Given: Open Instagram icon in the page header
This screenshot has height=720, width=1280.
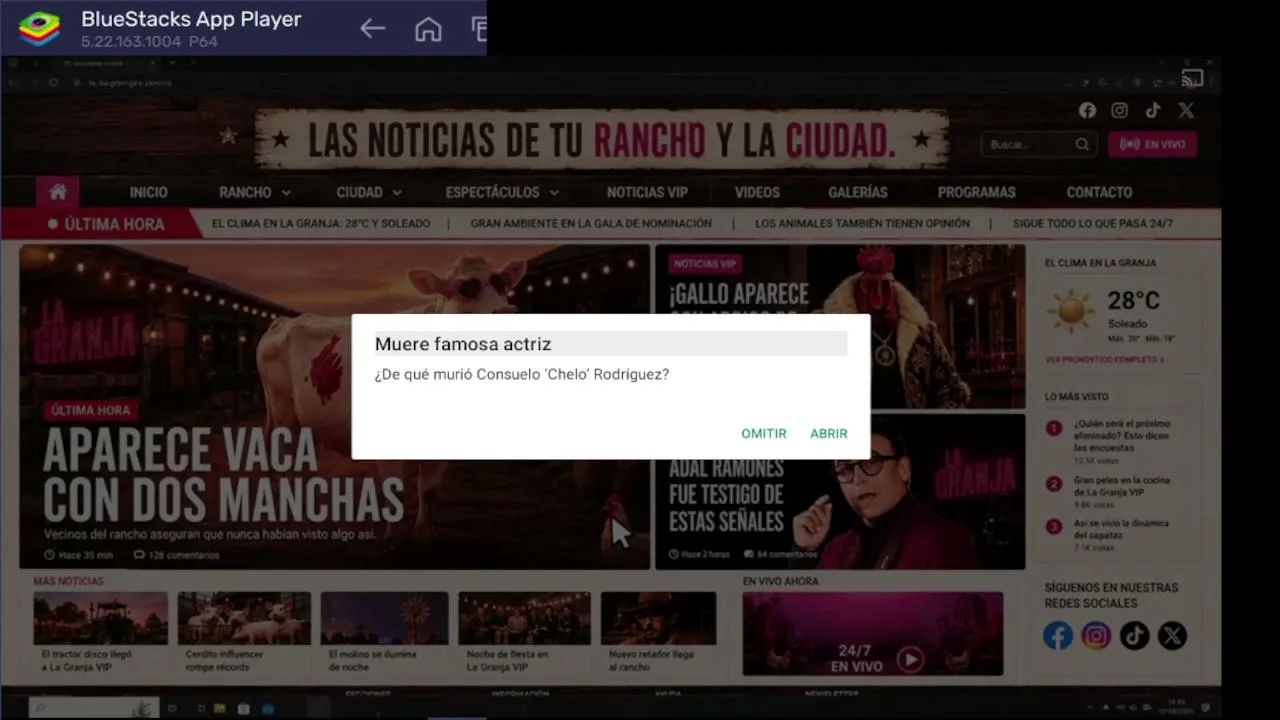Looking at the screenshot, I should [x=1120, y=110].
